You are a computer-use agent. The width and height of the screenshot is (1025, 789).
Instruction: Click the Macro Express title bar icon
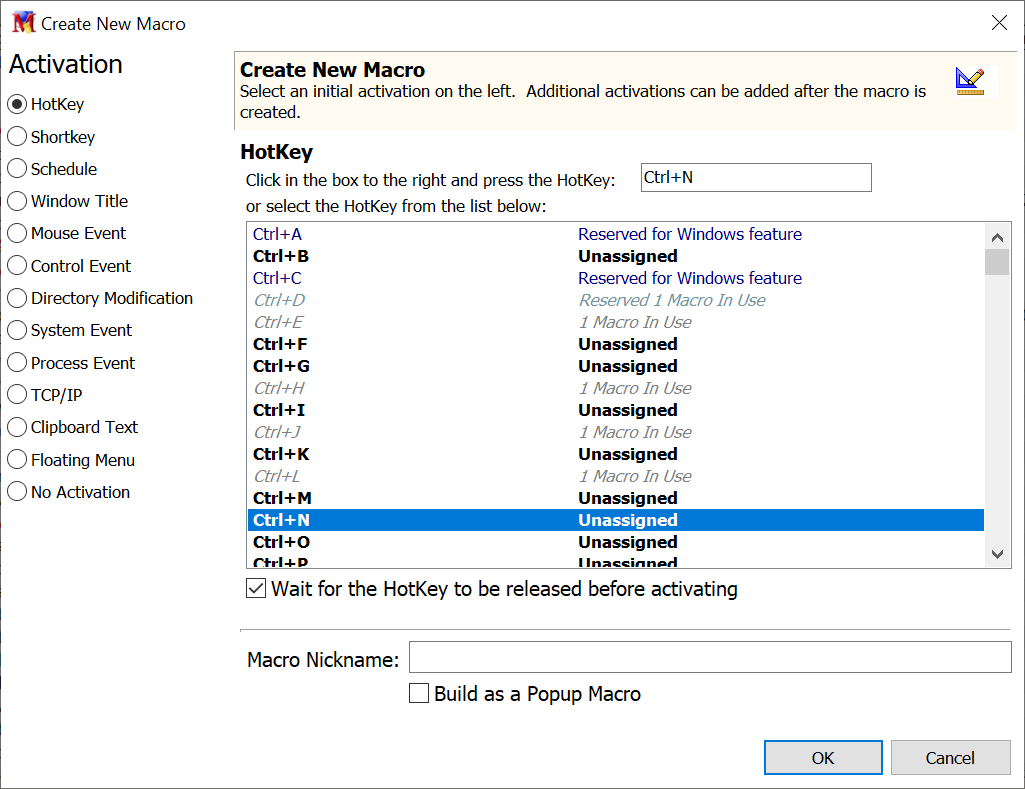22,23
